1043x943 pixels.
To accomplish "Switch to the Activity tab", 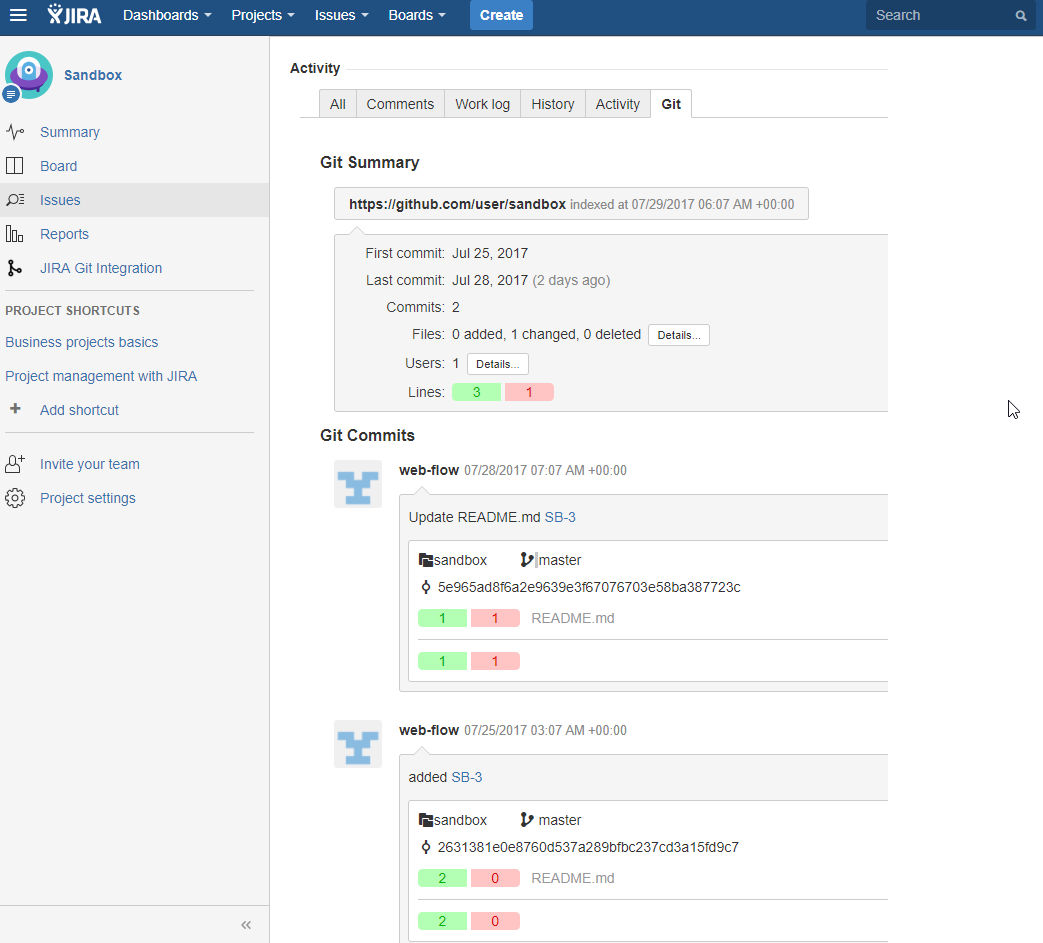I will (617, 104).
